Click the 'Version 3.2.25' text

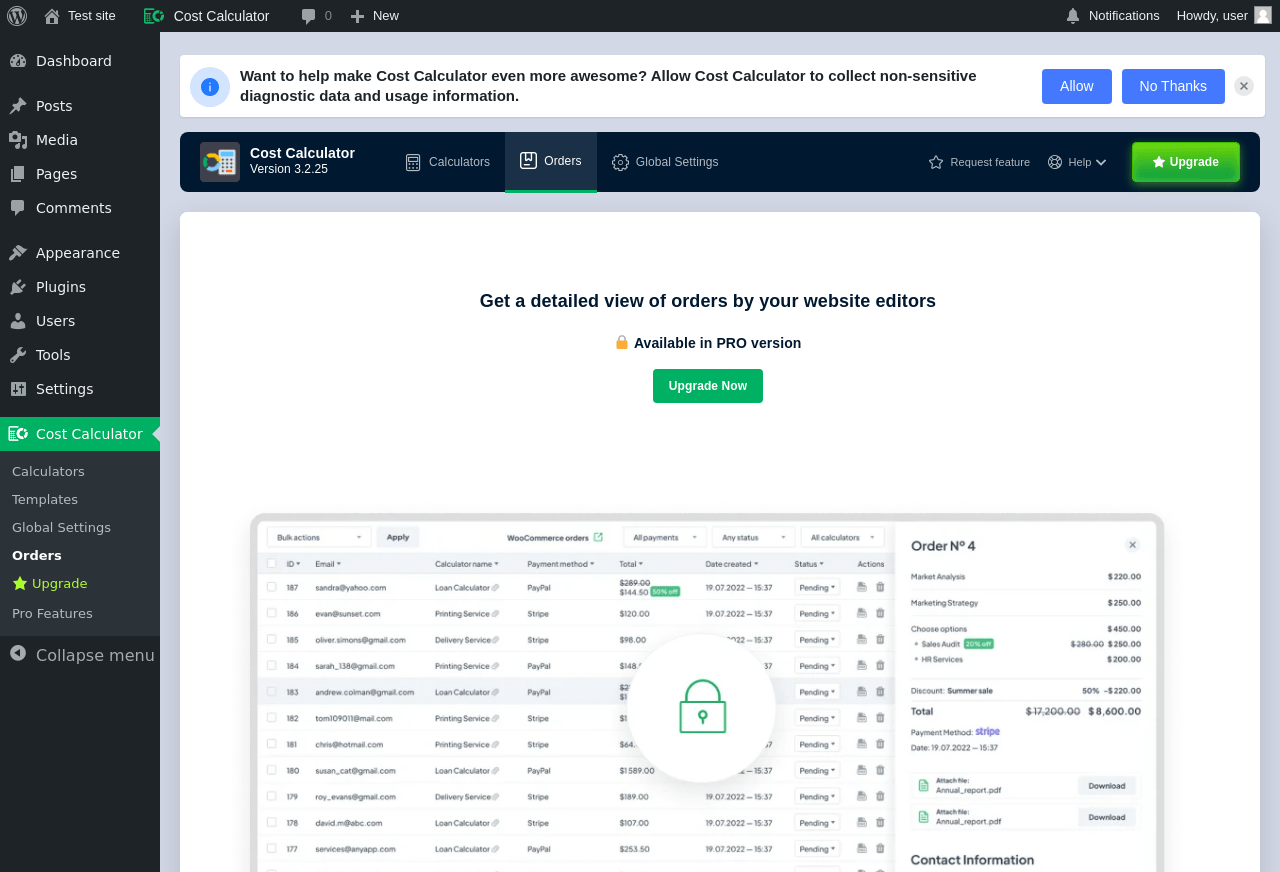(289, 169)
